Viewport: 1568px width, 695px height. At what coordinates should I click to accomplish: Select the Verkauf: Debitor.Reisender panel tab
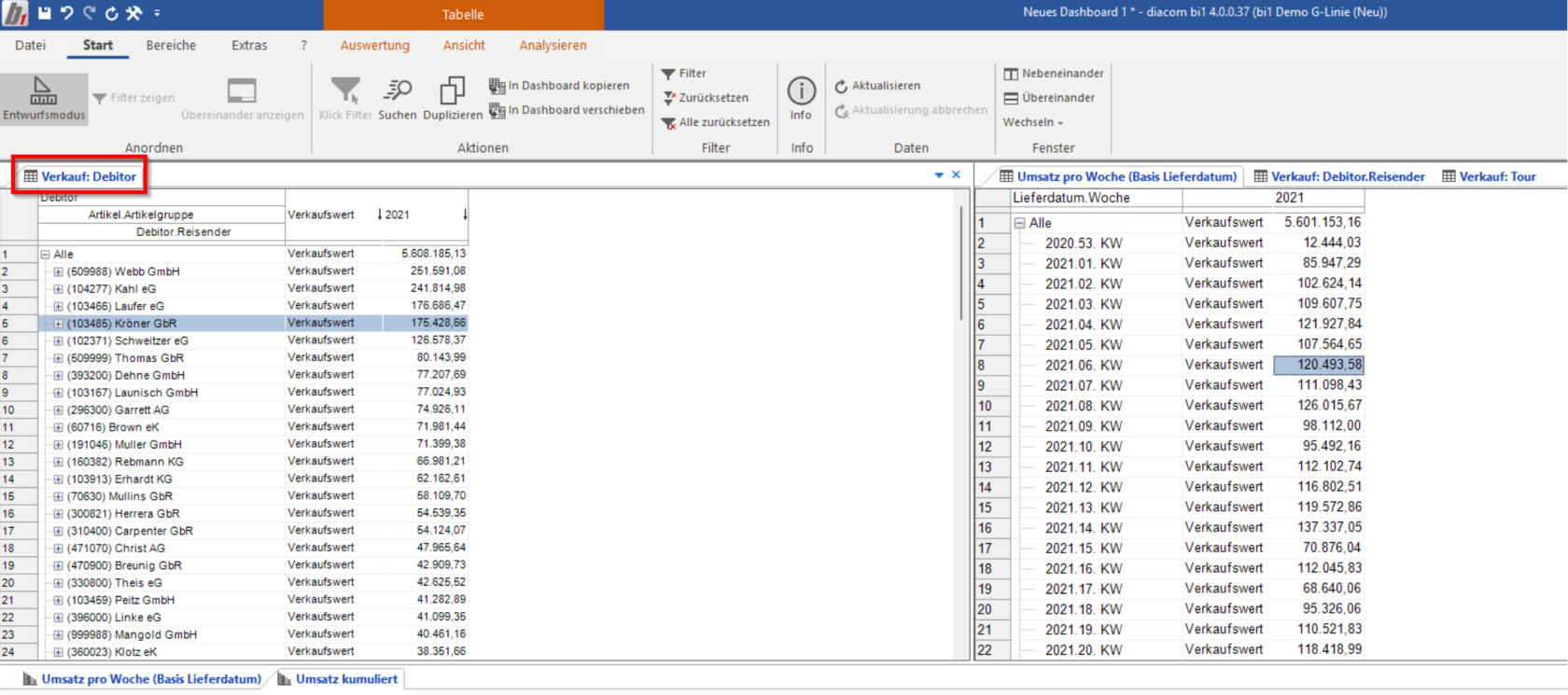pyautogui.click(x=1339, y=176)
